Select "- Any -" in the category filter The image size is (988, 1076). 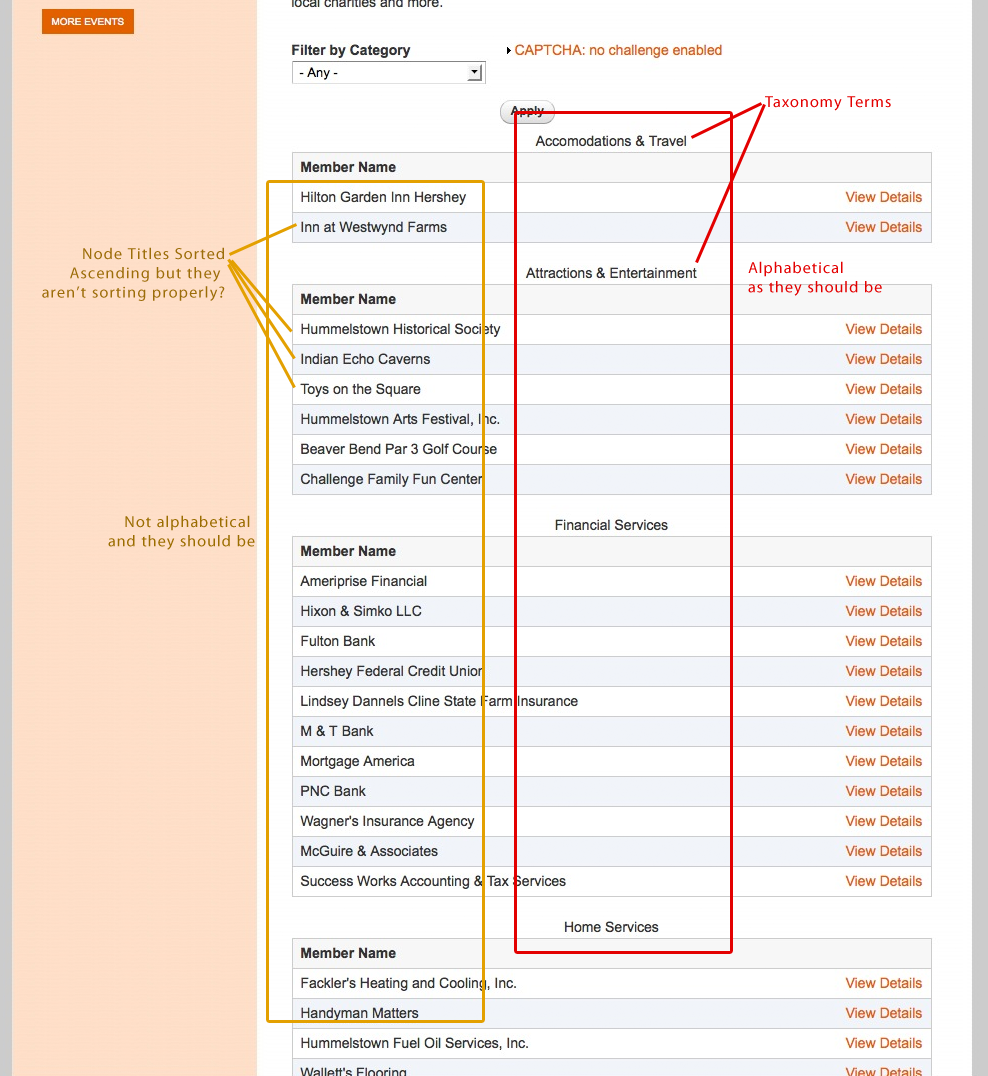coord(370,72)
